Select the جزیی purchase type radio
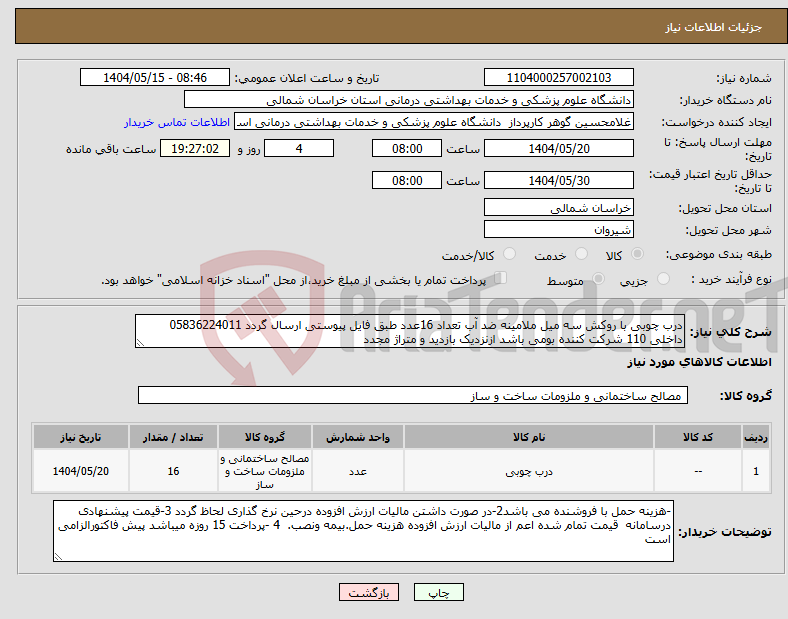This screenshot has width=788, height=619. [x=663, y=278]
